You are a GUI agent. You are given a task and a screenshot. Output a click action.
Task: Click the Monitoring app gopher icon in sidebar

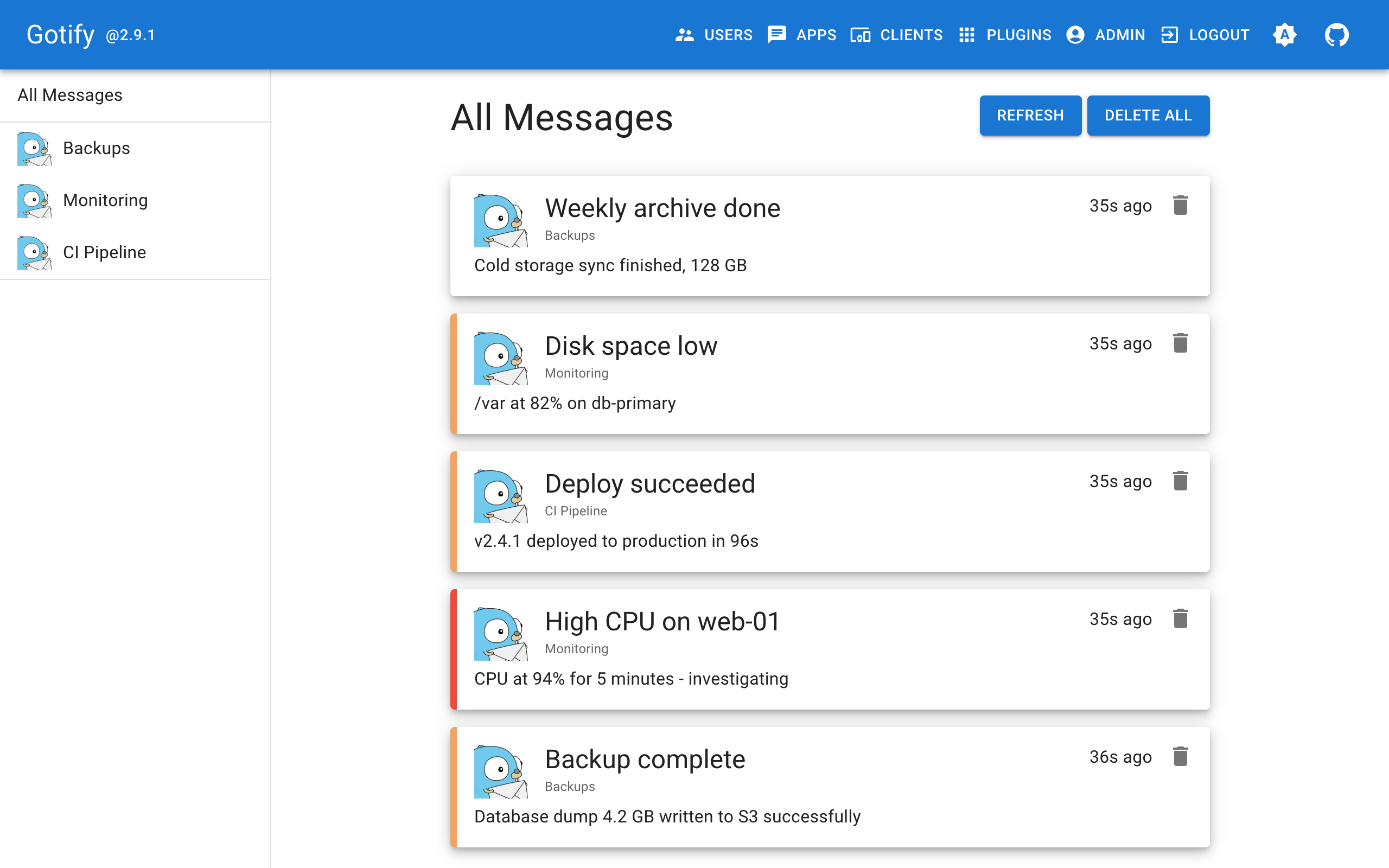[x=34, y=201]
